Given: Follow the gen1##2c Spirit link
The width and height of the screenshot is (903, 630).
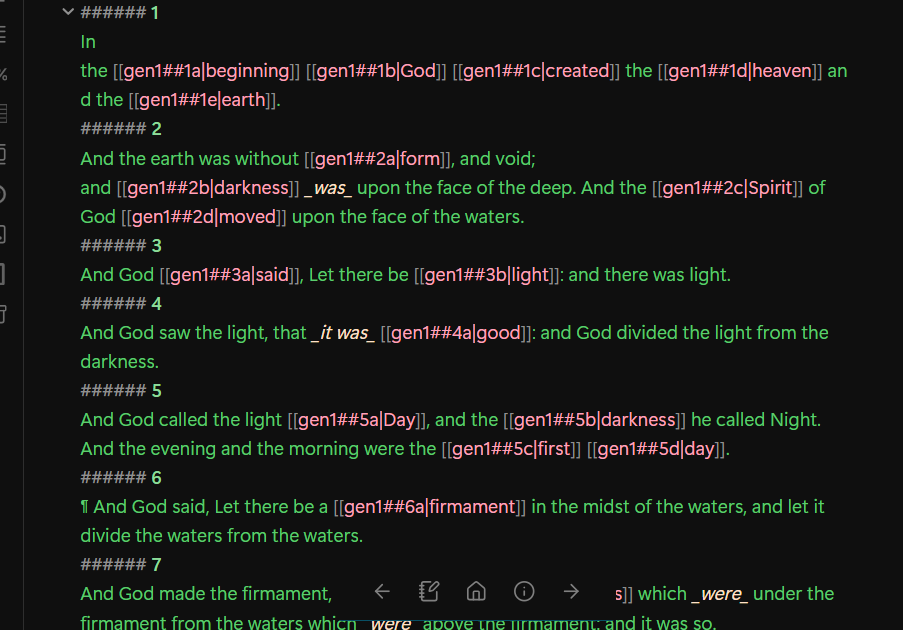Looking at the screenshot, I should [x=728, y=187].
